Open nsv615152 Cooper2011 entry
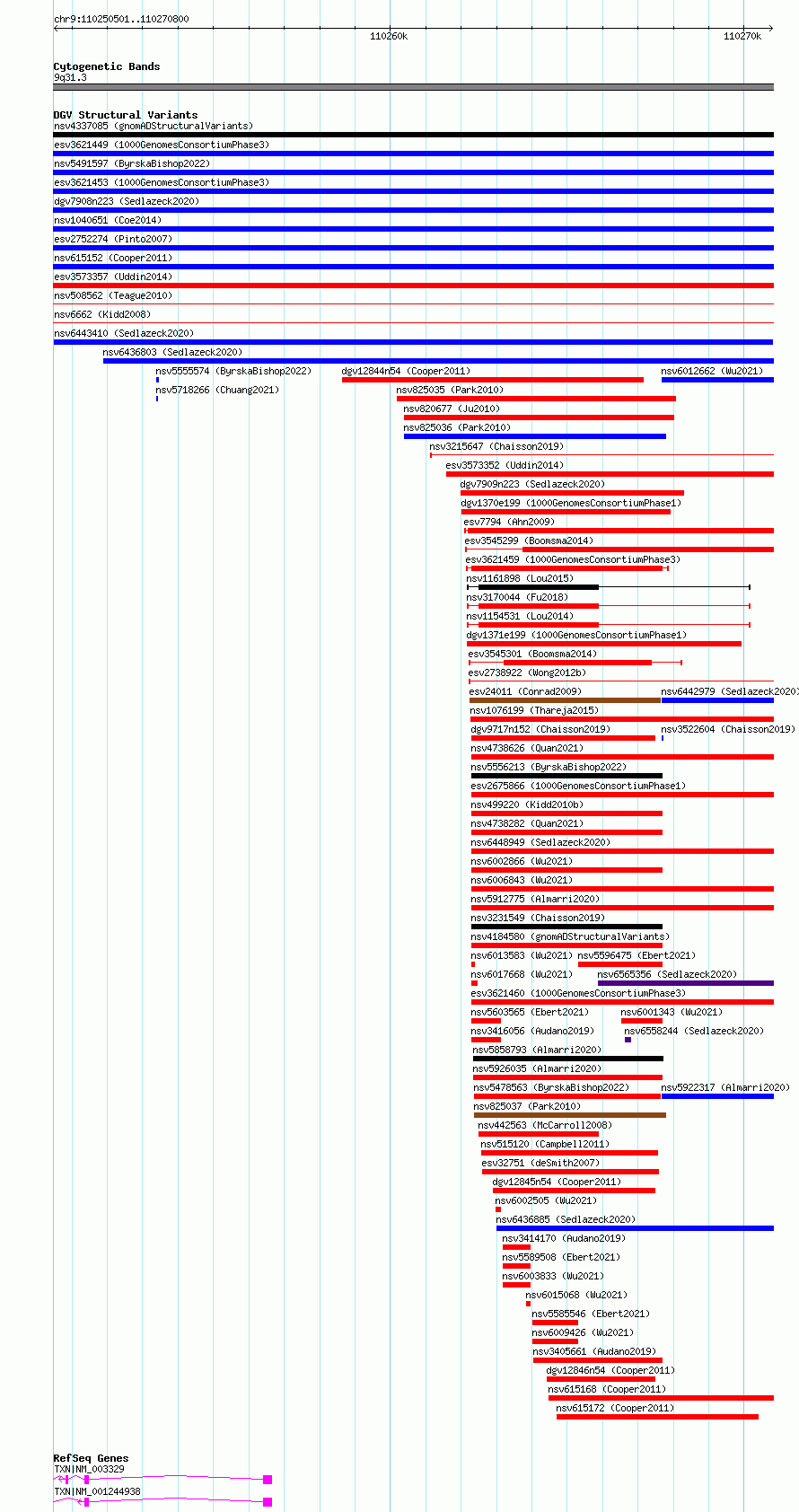This screenshot has width=799, height=1512. 113,258
